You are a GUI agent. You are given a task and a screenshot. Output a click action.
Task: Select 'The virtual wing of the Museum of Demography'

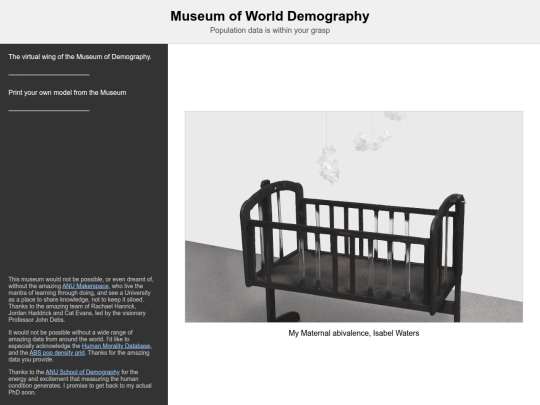pos(80,57)
